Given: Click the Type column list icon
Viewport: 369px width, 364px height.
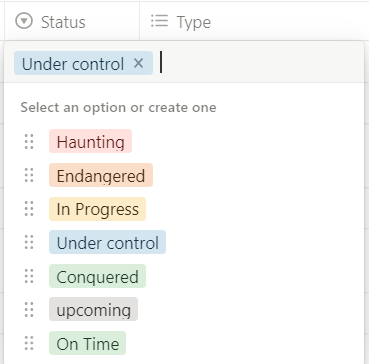Looking at the screenshot, I should pos(159,21).
